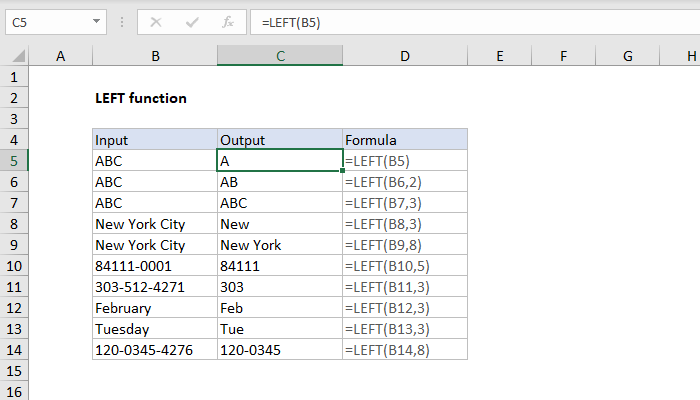Viewport: 700px width, 400px height.
Task: Open the Name Box dropdown arrow
Action: coord(96,20)
